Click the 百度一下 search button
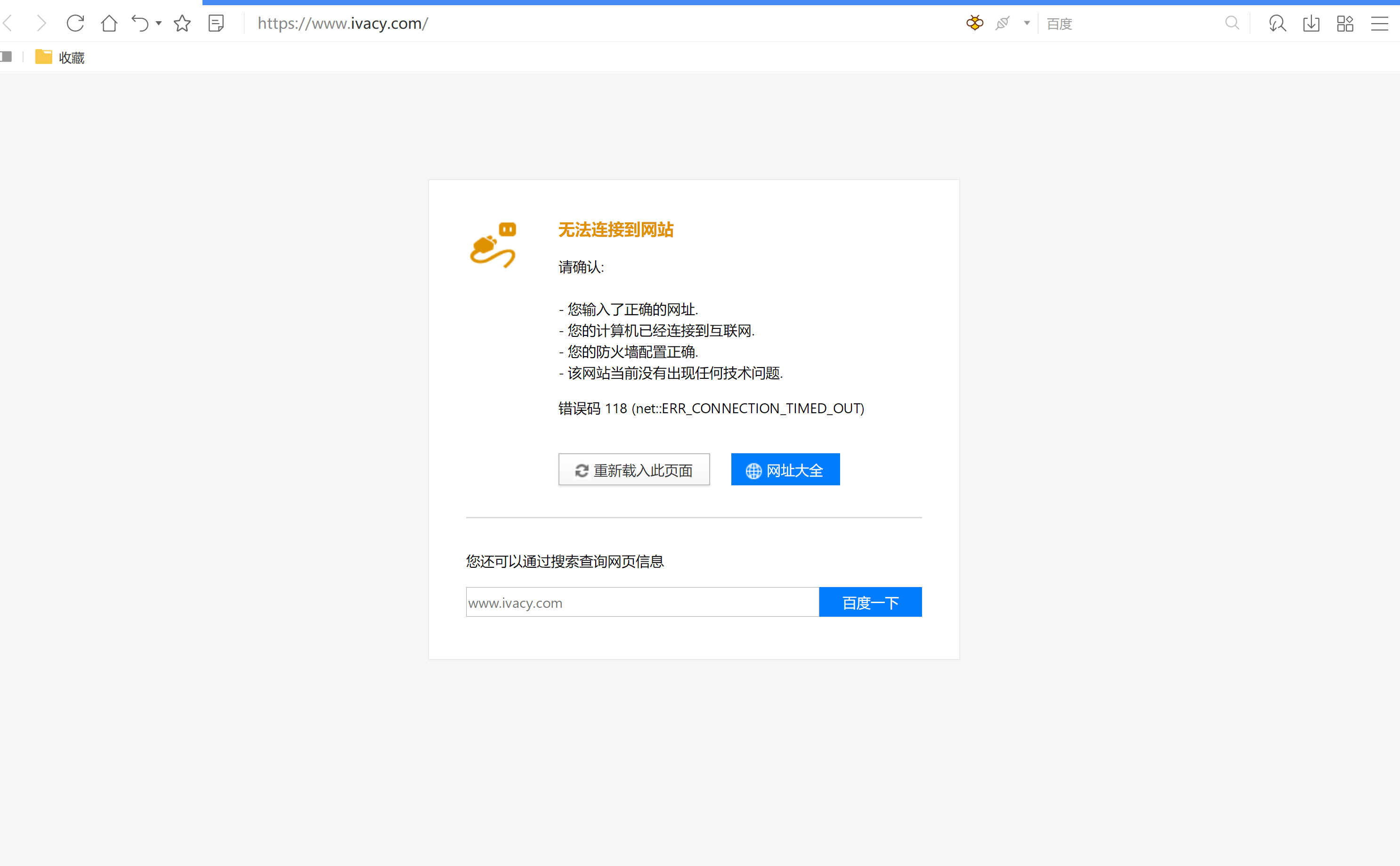Image resolution: width=1400 pixels, height=866 pixels. pyautogui.click(x=870, y=602)
